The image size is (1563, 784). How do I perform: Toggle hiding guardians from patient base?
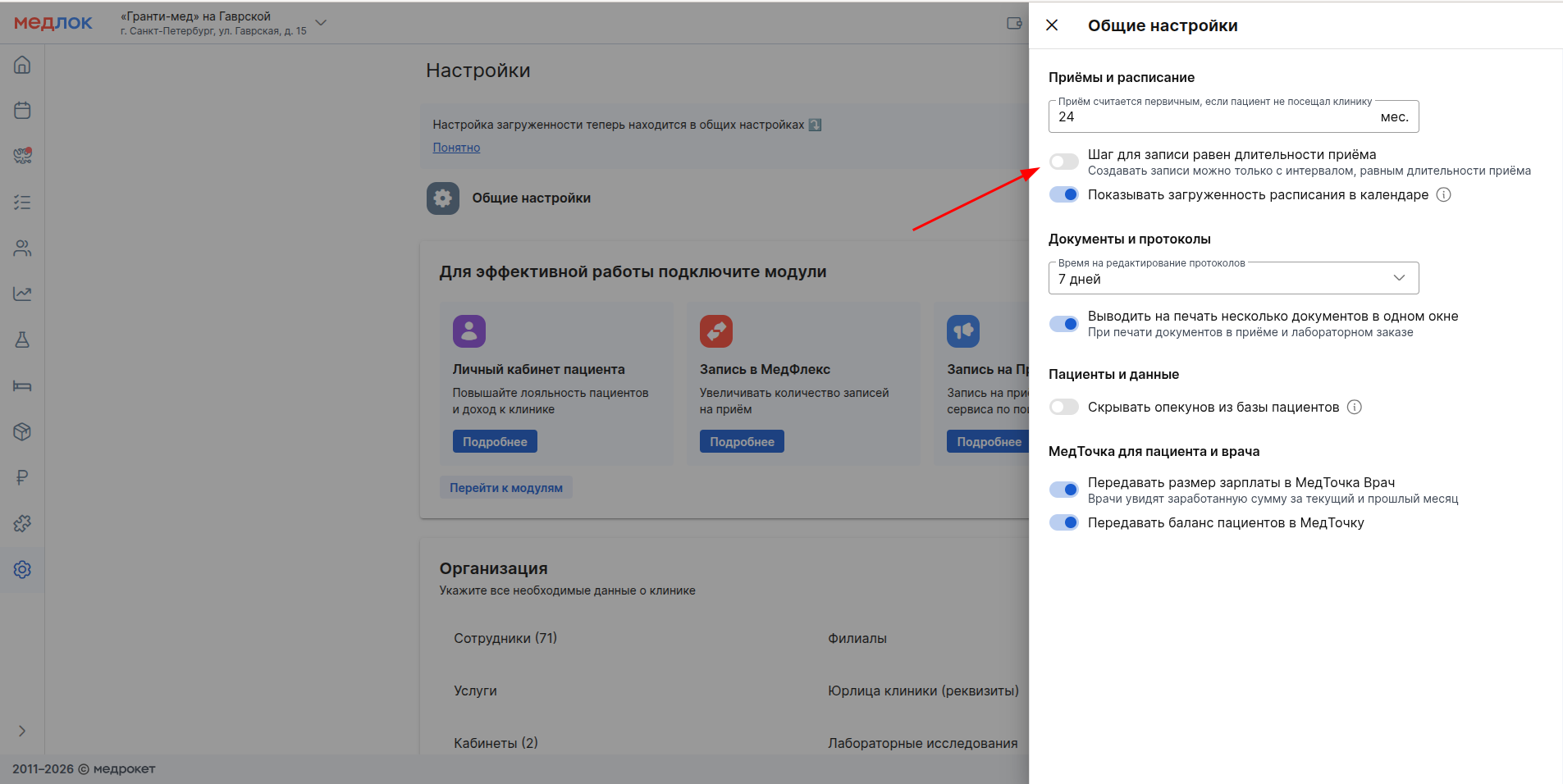coord(1064,407)
